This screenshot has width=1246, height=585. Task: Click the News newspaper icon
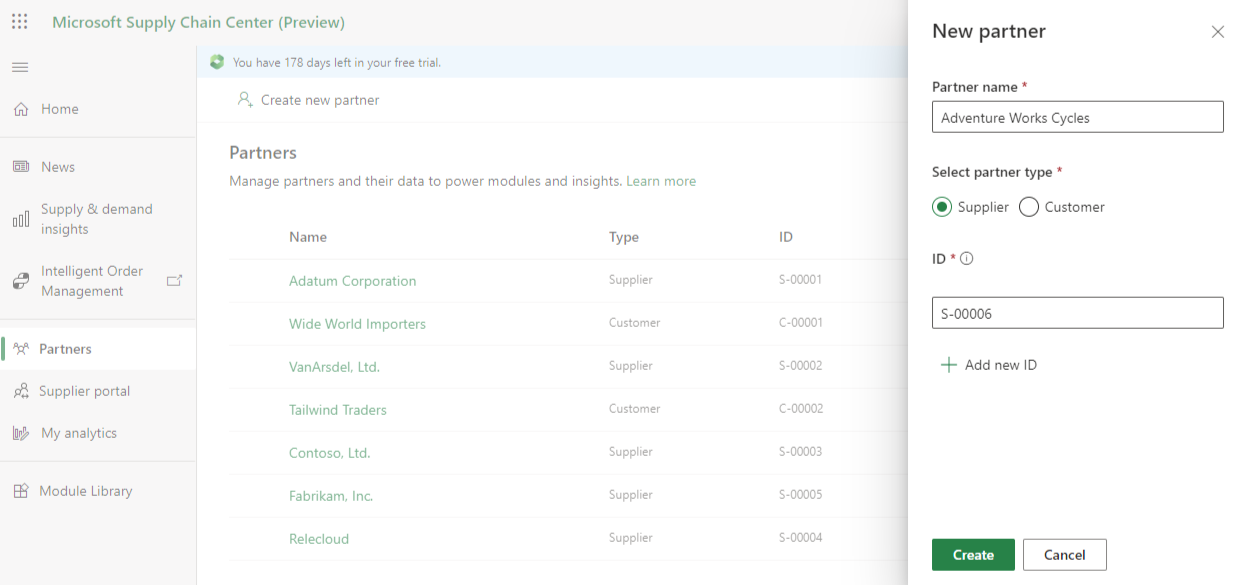21,167
